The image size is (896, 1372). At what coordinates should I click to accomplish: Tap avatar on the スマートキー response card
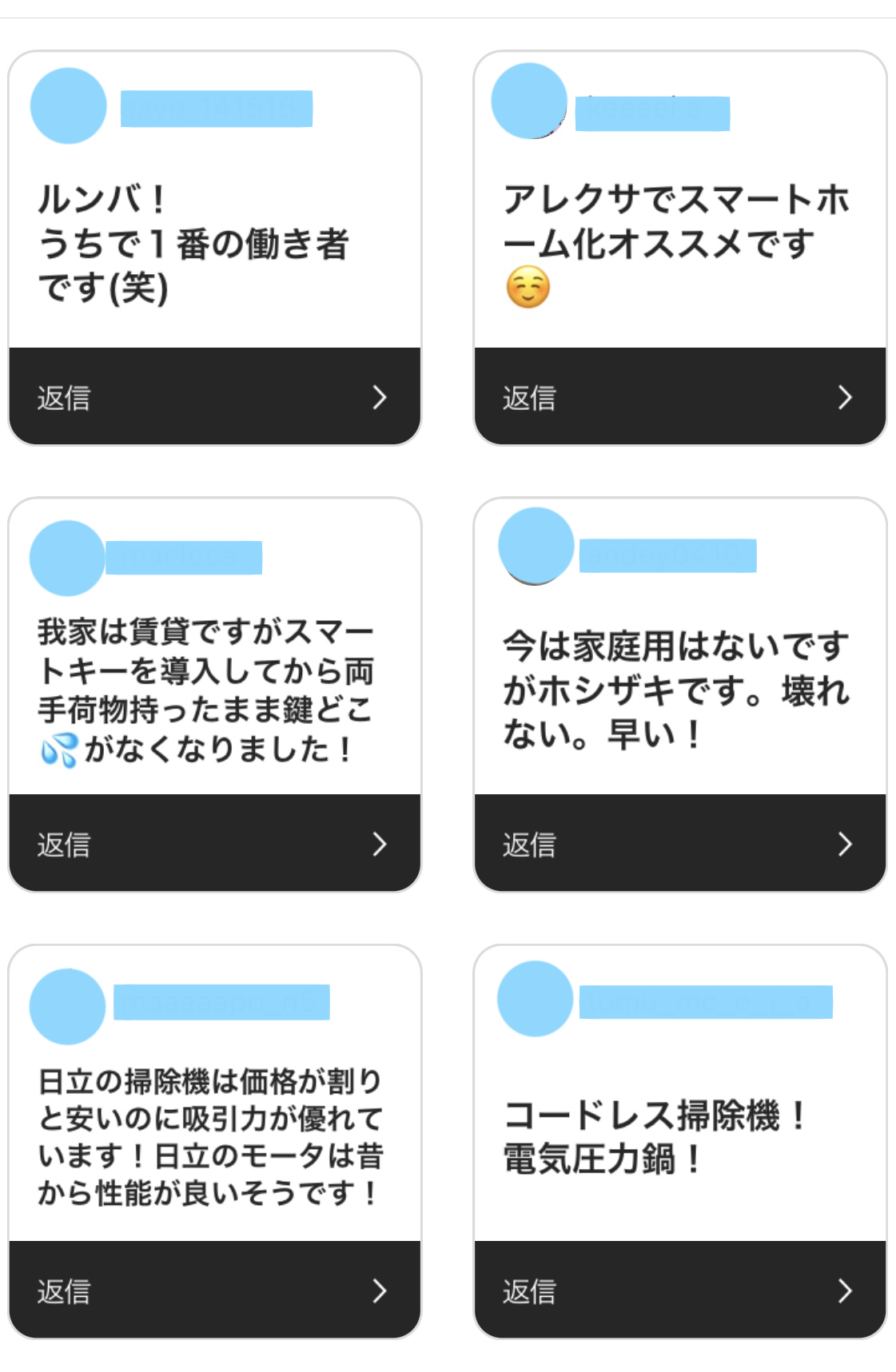67,558
